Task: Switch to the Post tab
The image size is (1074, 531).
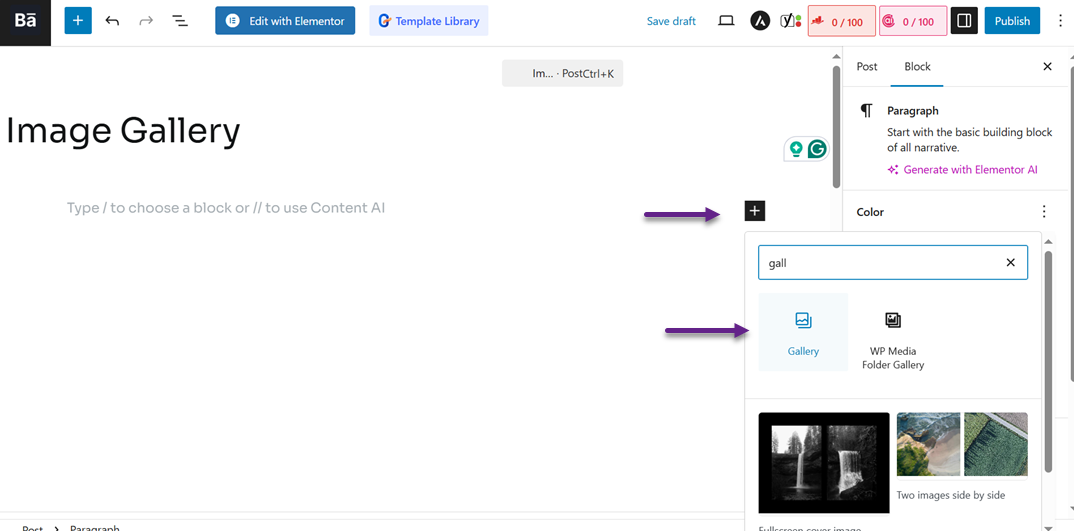Action: tap(867, 67)
